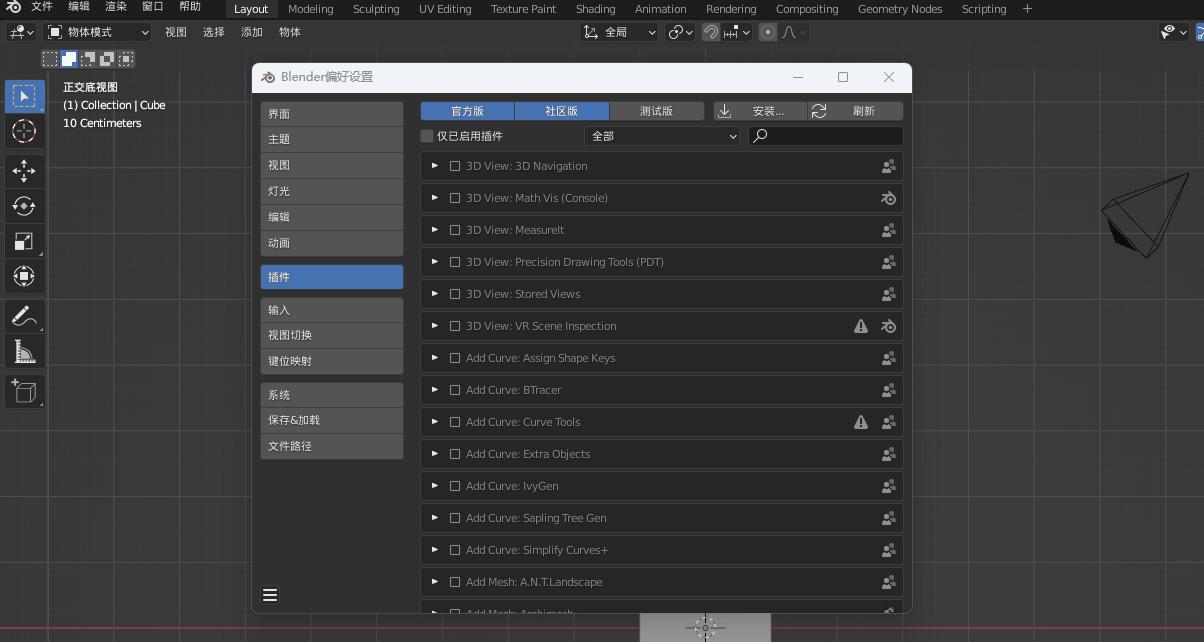This screenshot has width=1204, height=642.
Task: Pick the Measure tool
Action: (x=24, y=351)
